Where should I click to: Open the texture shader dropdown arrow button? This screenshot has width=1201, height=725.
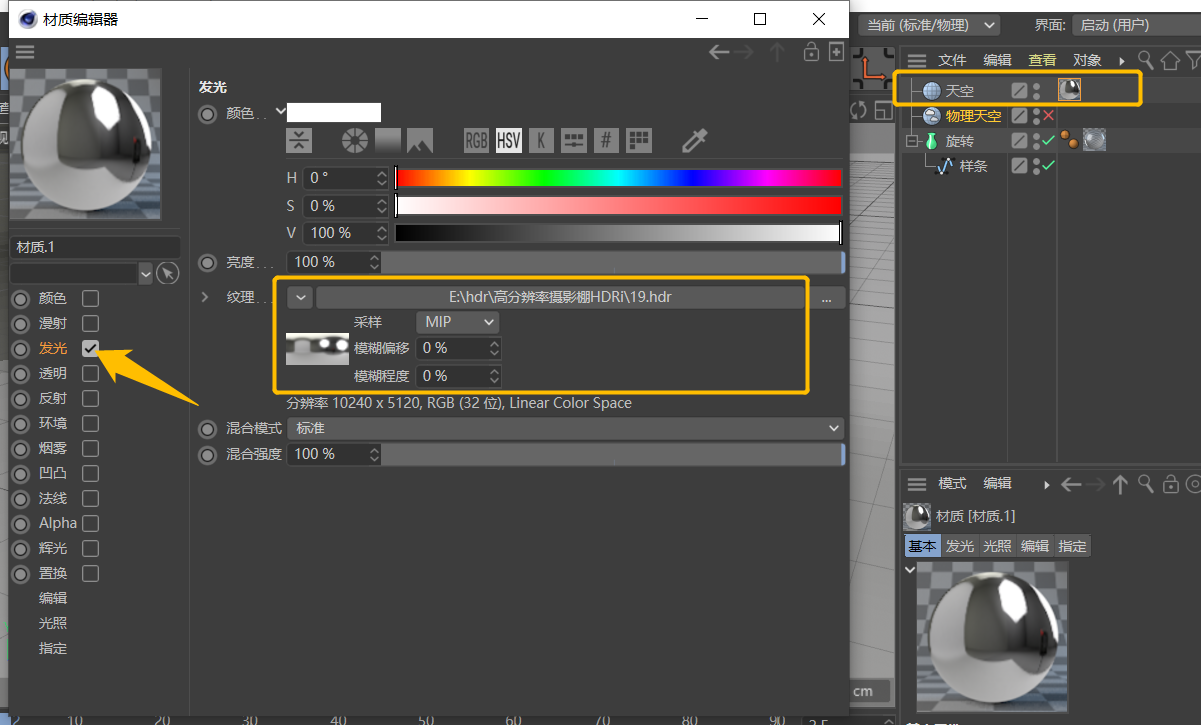coord(299,297)
